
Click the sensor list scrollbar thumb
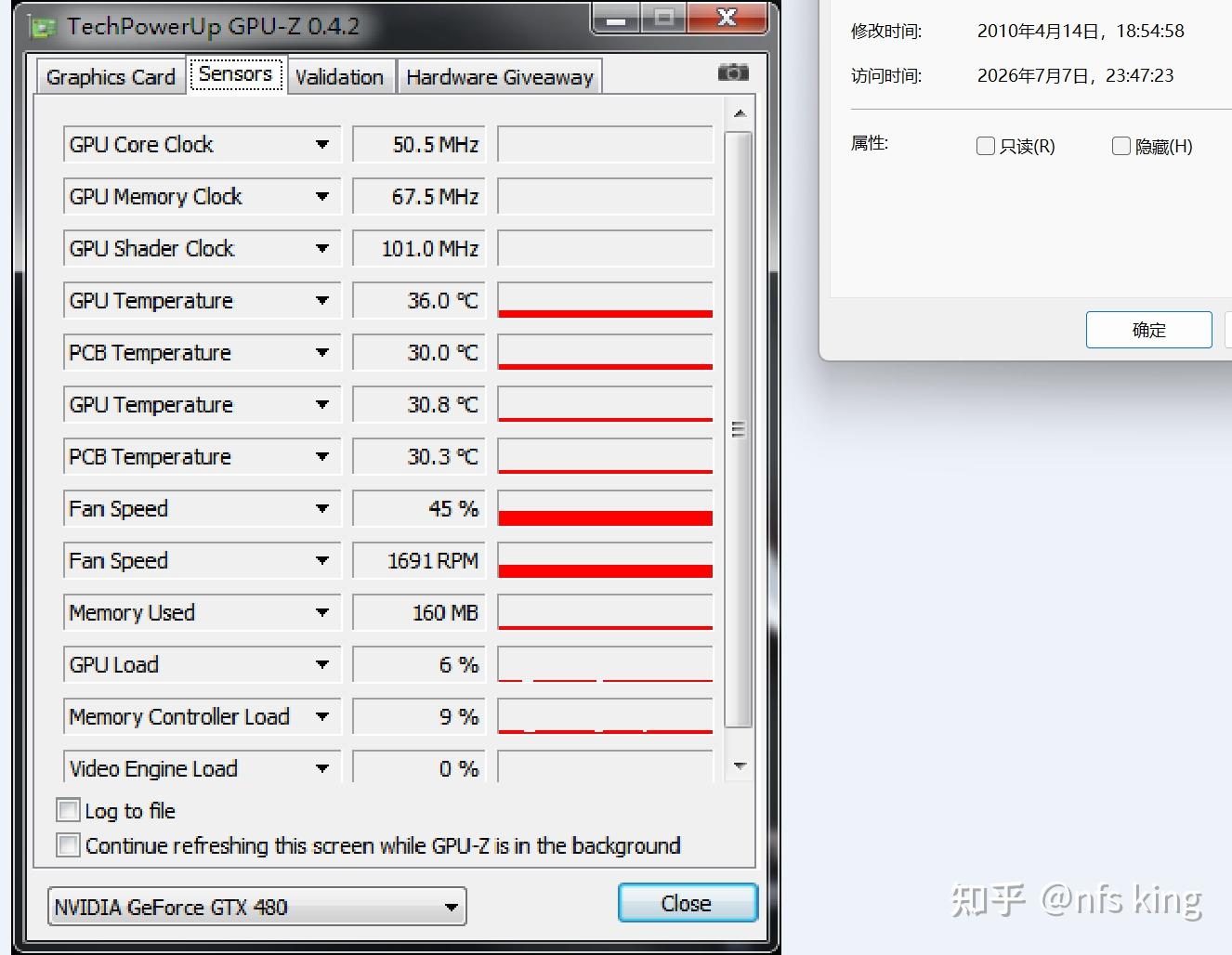739,429
